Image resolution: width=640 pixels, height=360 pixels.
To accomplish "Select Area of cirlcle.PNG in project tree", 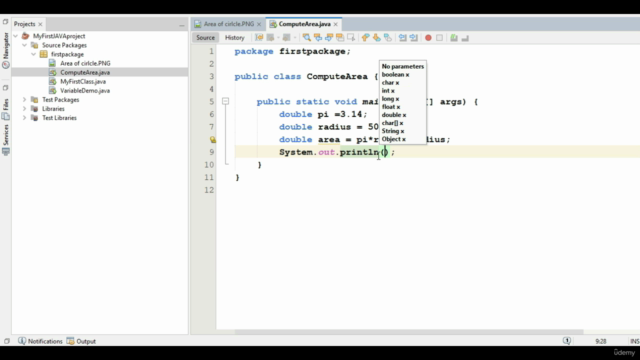I will pyautogui.click(x=85, y=63).
